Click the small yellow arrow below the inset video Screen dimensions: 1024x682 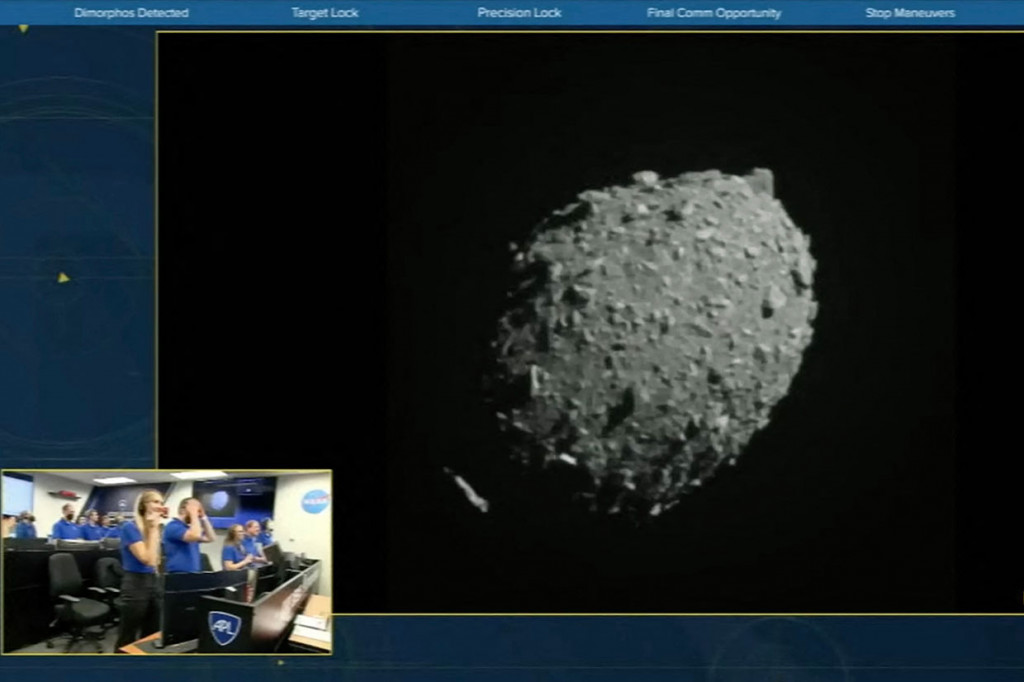281,663
